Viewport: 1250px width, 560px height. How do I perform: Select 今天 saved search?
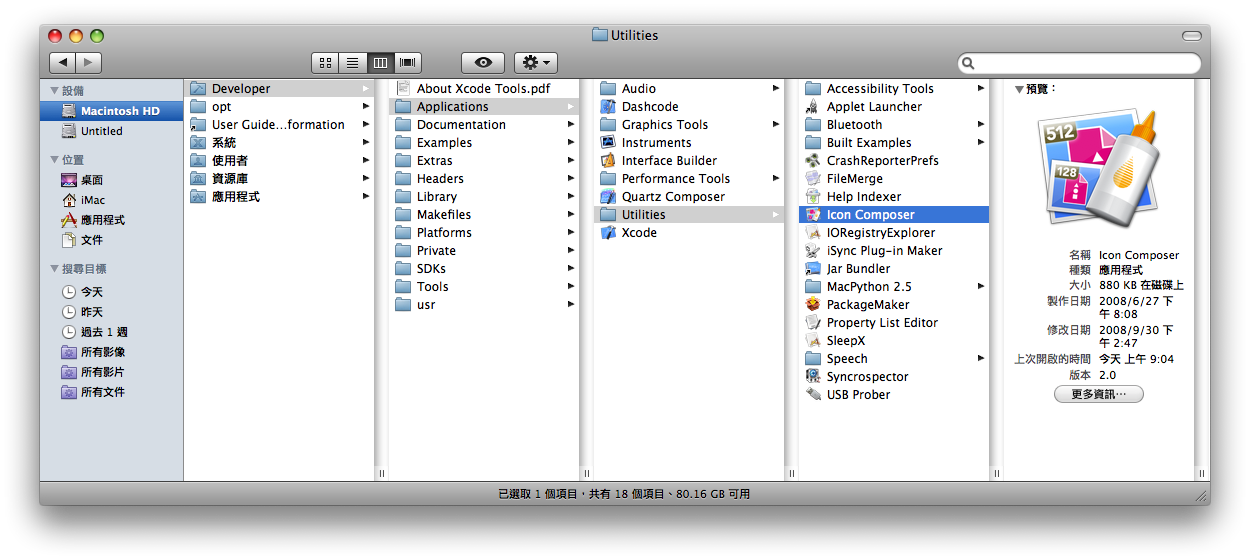pos(111,292)
